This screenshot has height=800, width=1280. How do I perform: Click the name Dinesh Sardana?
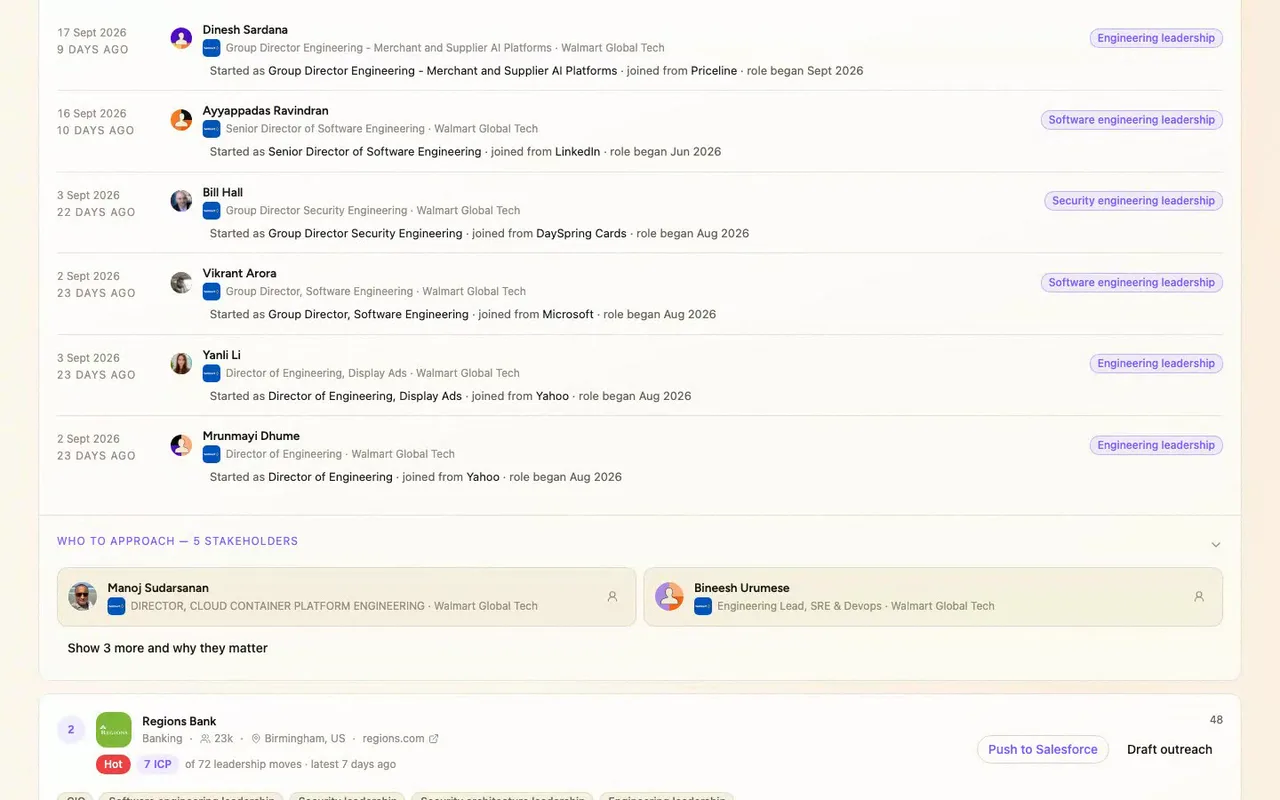click(245, 30)
